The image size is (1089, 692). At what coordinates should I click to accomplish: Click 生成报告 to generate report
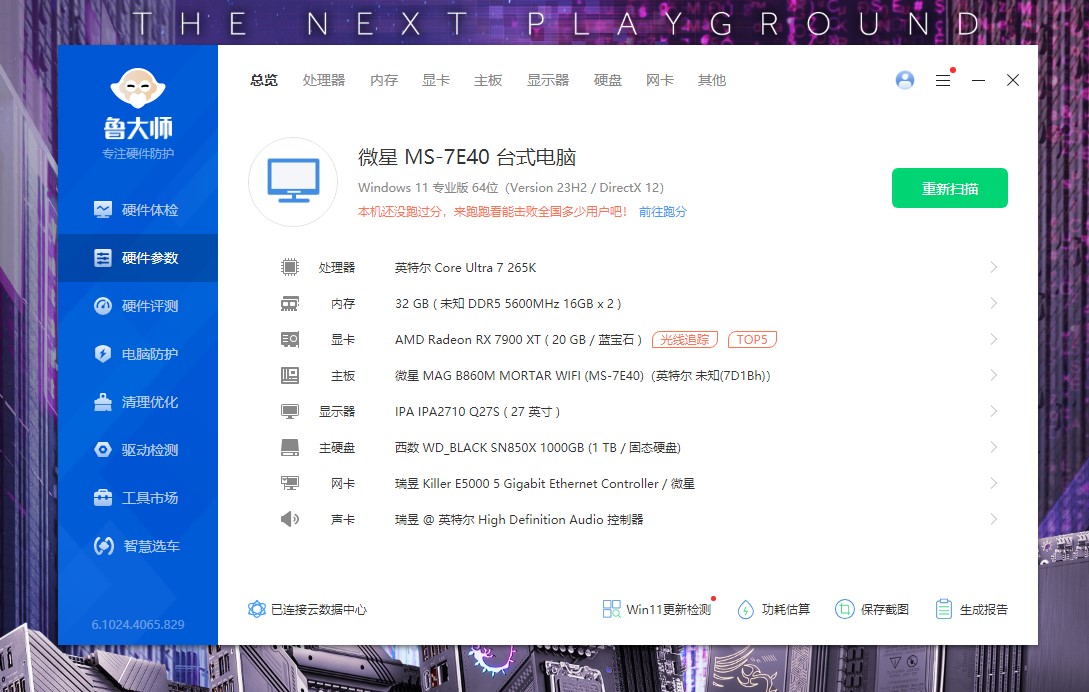971,609
